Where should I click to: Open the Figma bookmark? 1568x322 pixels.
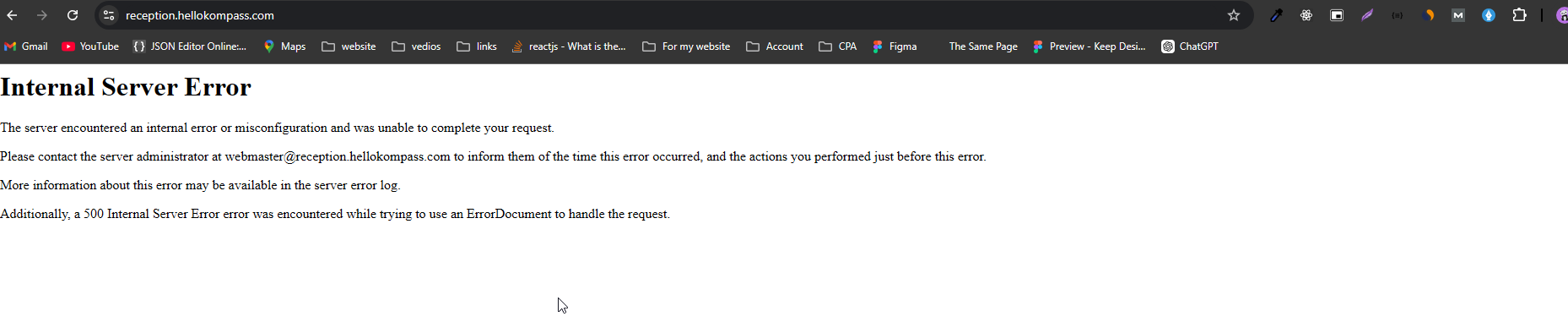(x=895, y=46)
